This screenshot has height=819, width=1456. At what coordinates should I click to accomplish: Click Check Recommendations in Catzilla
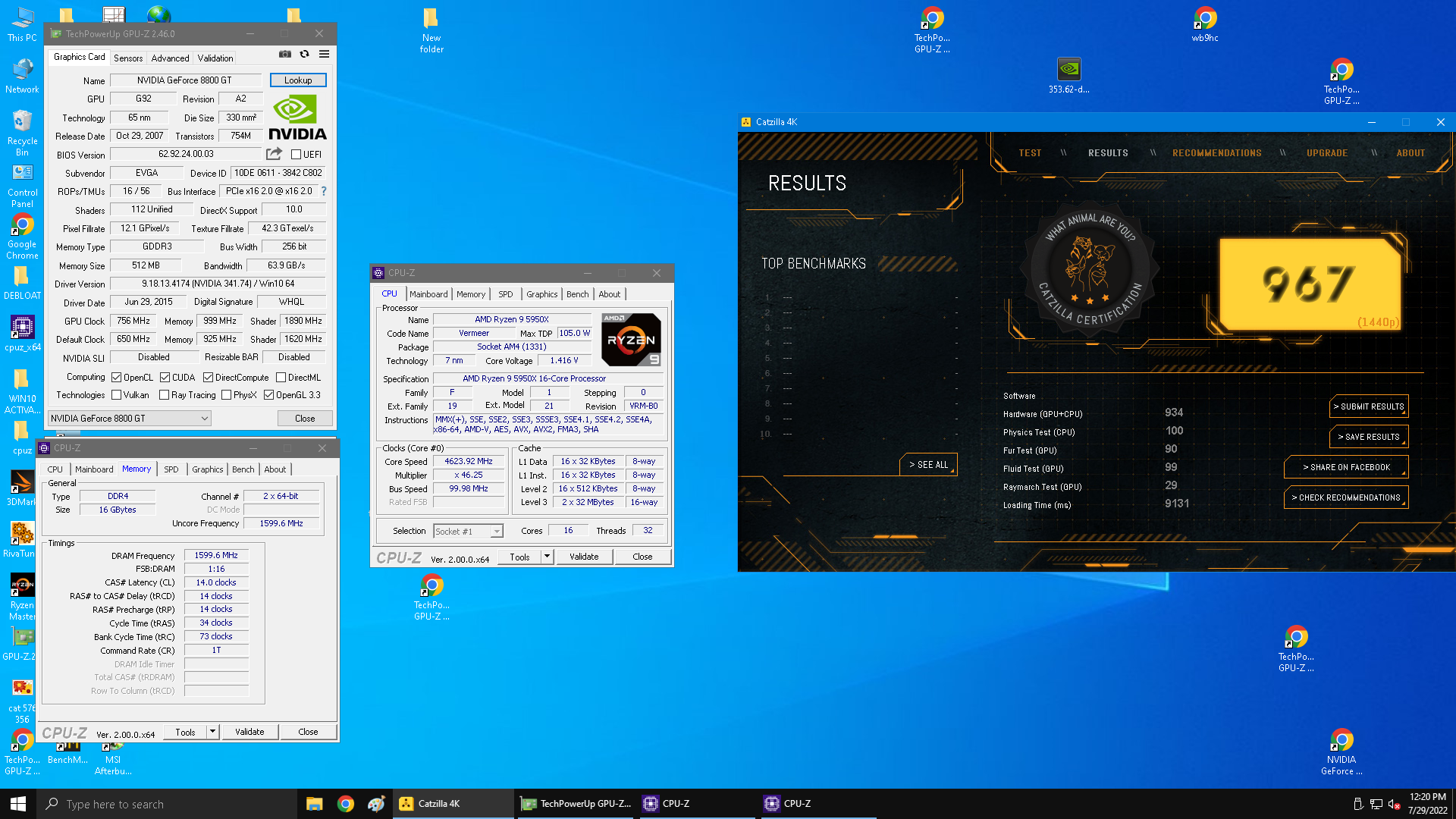1346,497
